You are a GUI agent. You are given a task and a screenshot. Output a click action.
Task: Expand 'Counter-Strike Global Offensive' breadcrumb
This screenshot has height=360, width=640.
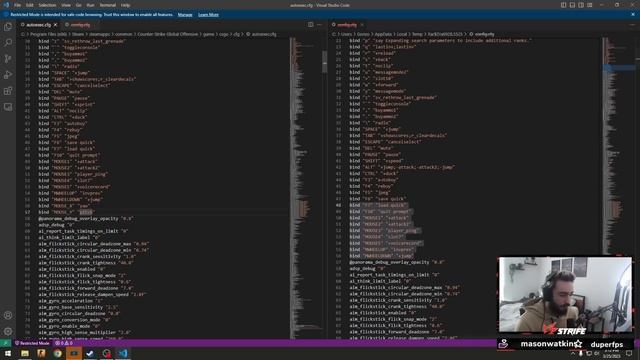[167, 34]
